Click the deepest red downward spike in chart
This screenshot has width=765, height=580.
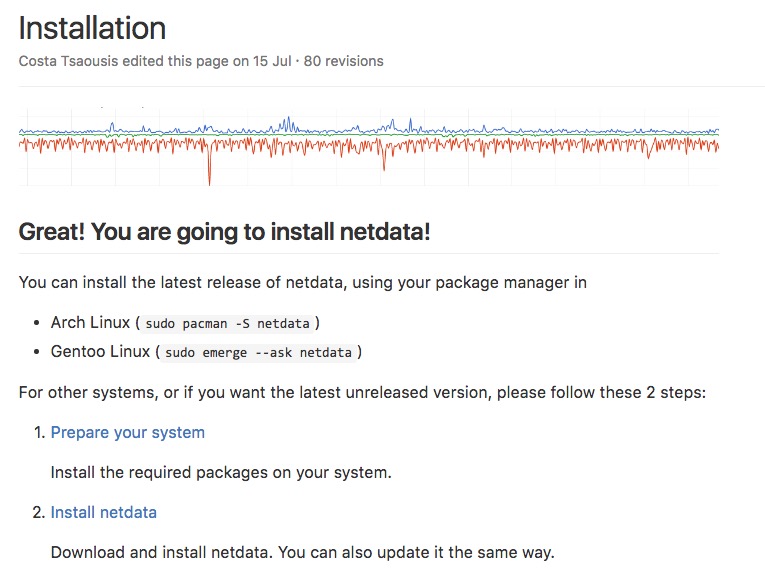coord(209,180)
